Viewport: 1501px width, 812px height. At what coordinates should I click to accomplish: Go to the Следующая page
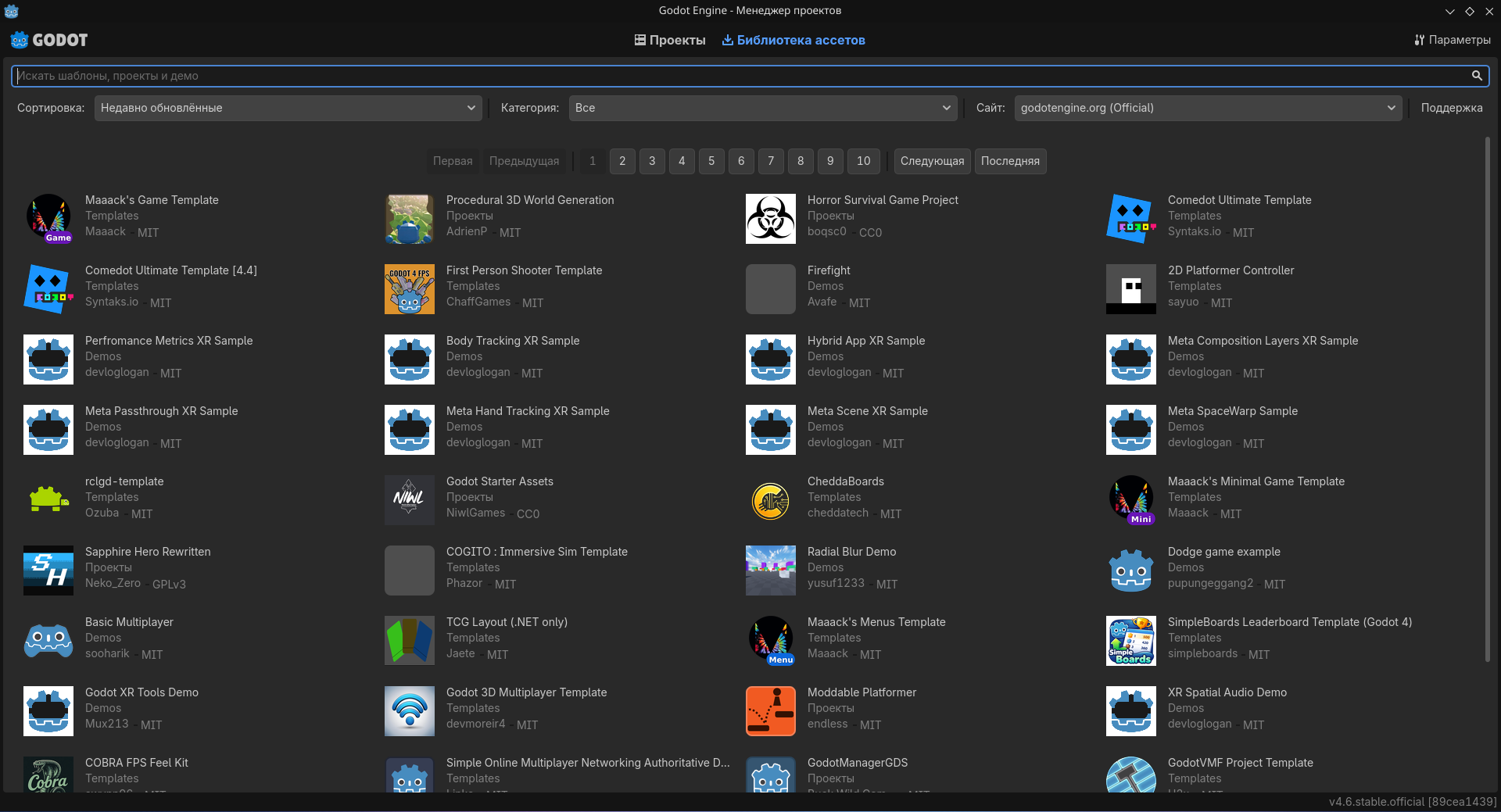pos(932,161)
